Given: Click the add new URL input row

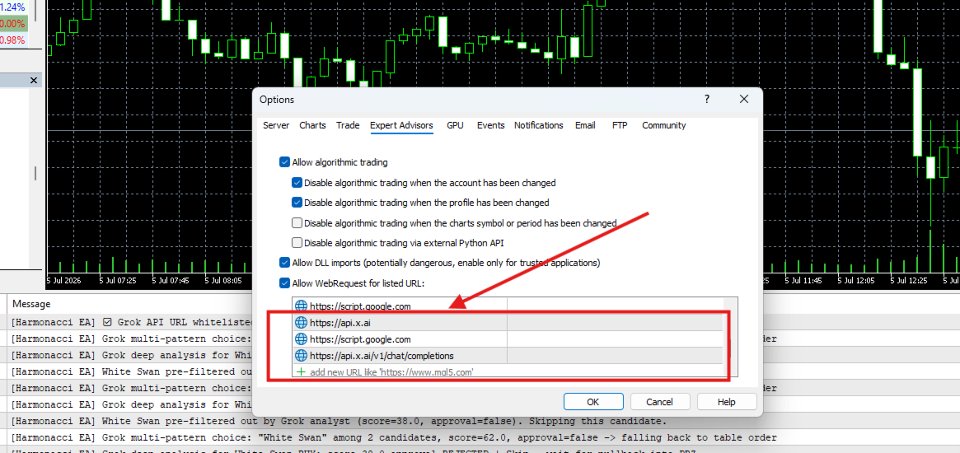Looking at the screenshot, I should 508,372.
